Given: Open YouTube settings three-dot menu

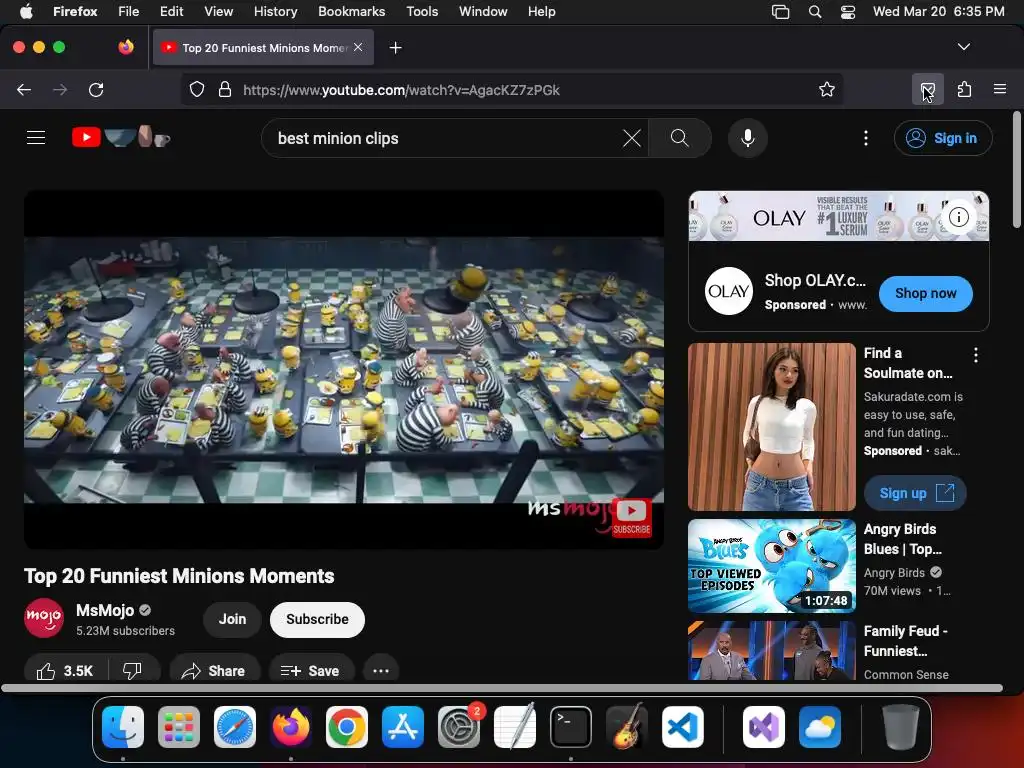Looking at the screenshot, I should [865, 138].
